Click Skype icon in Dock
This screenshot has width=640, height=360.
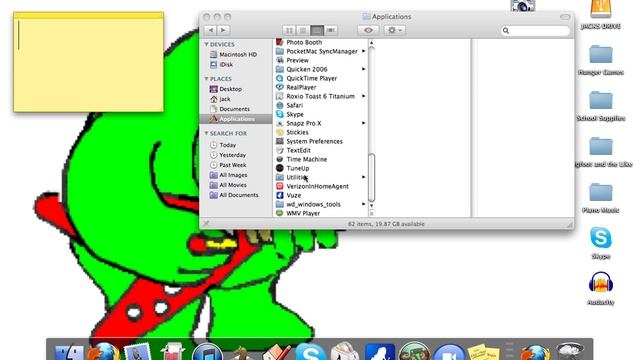click(x=310, y=352)
